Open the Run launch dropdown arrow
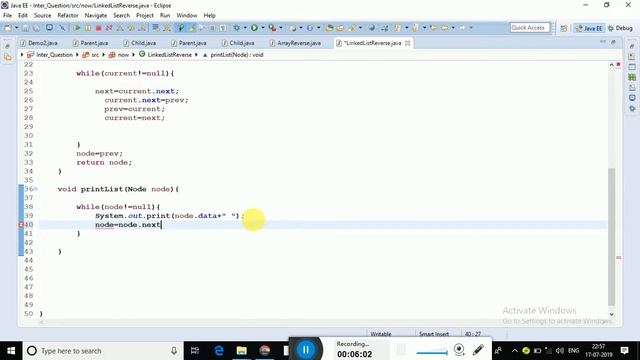The width and height of the screenshot is (640, 360). coord(263,28)
